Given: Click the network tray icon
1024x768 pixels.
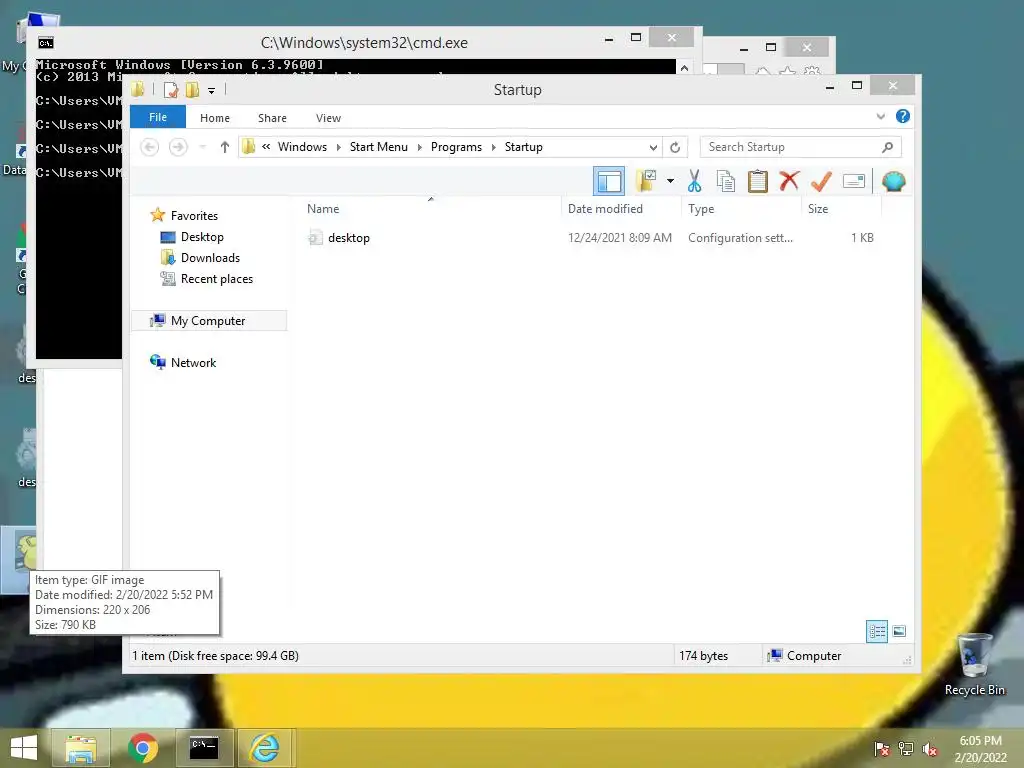Looking at the screenshot, I should pyautogui.click(x=906, y=748).
